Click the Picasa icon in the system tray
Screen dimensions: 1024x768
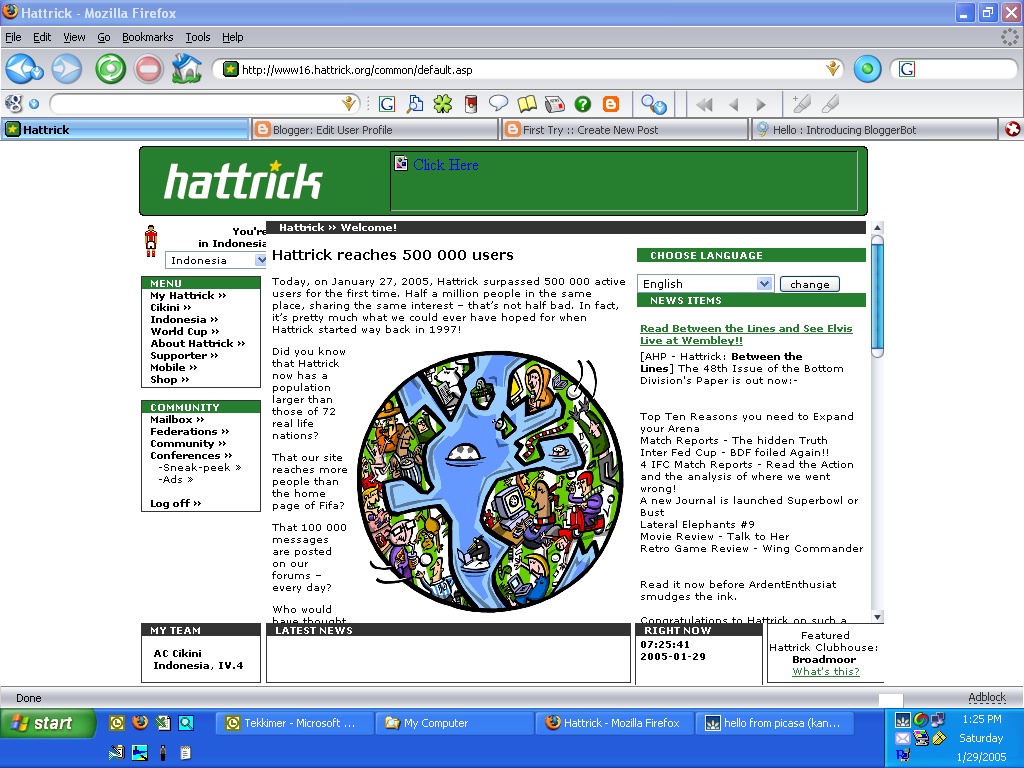click(903, 720)
